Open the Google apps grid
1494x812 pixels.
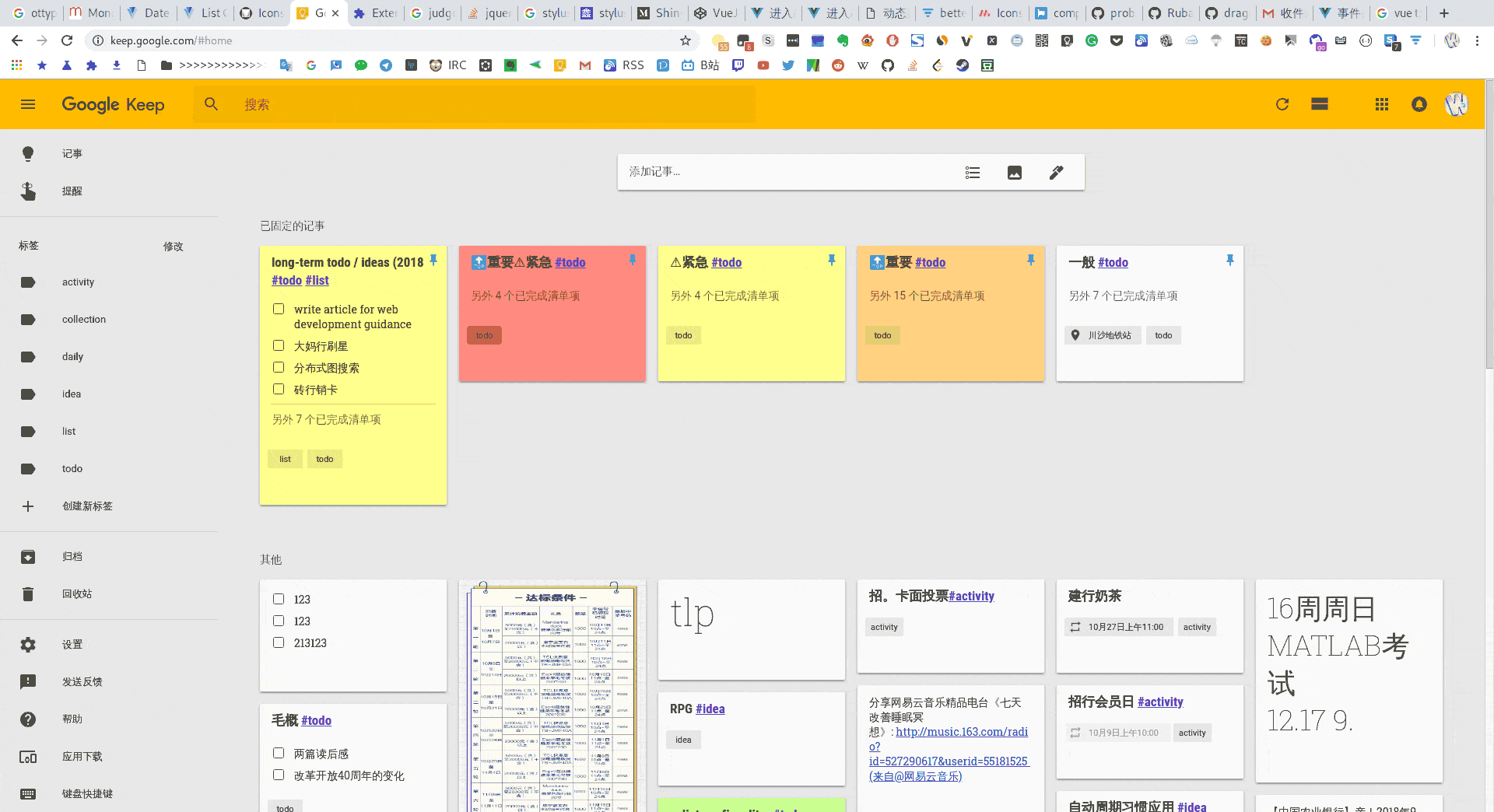(x=1382, y=104)
